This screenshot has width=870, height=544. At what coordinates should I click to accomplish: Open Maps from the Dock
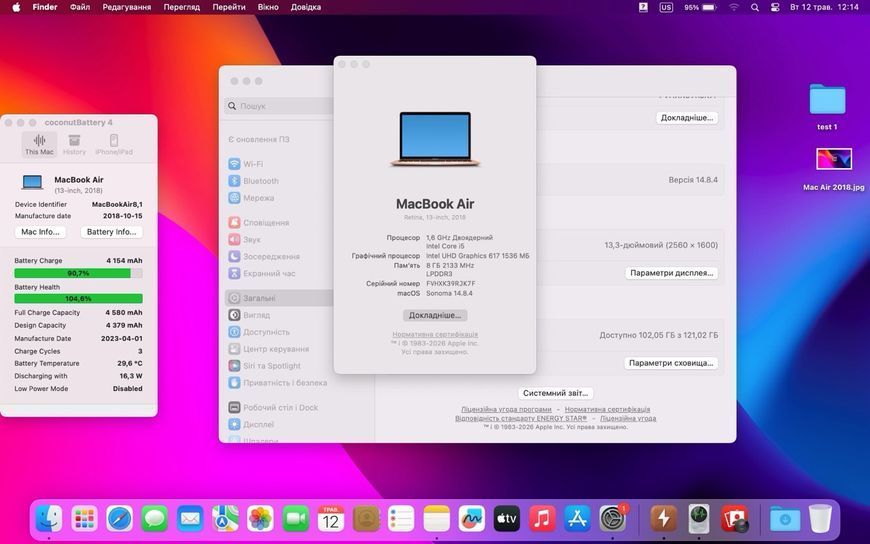click(x=225, y=520)
